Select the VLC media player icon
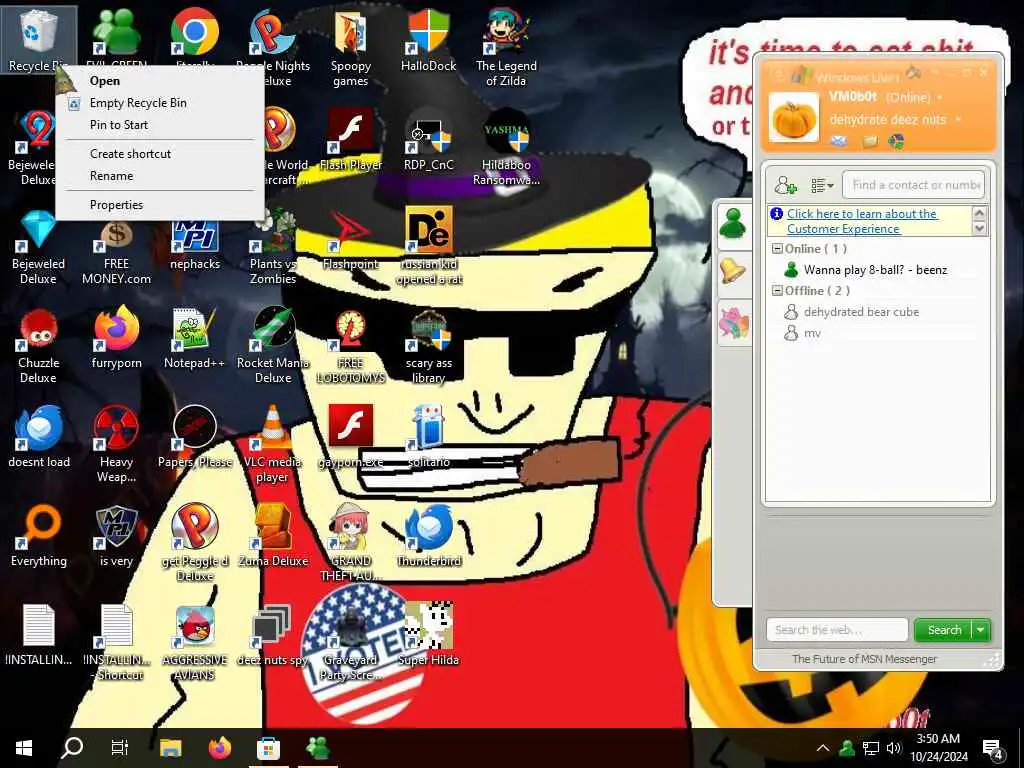1024x768 pixels. (273, 445)
